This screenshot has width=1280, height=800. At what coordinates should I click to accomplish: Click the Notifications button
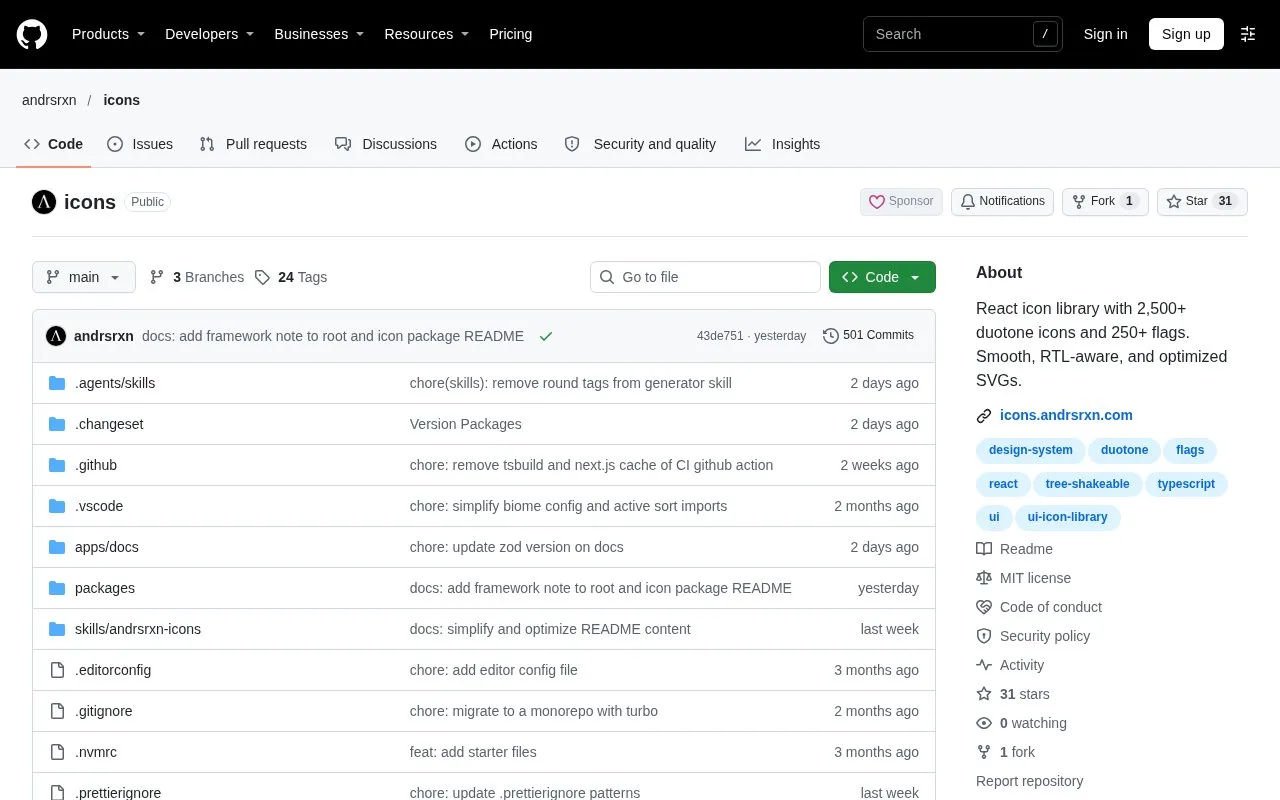coord(1002,201)
